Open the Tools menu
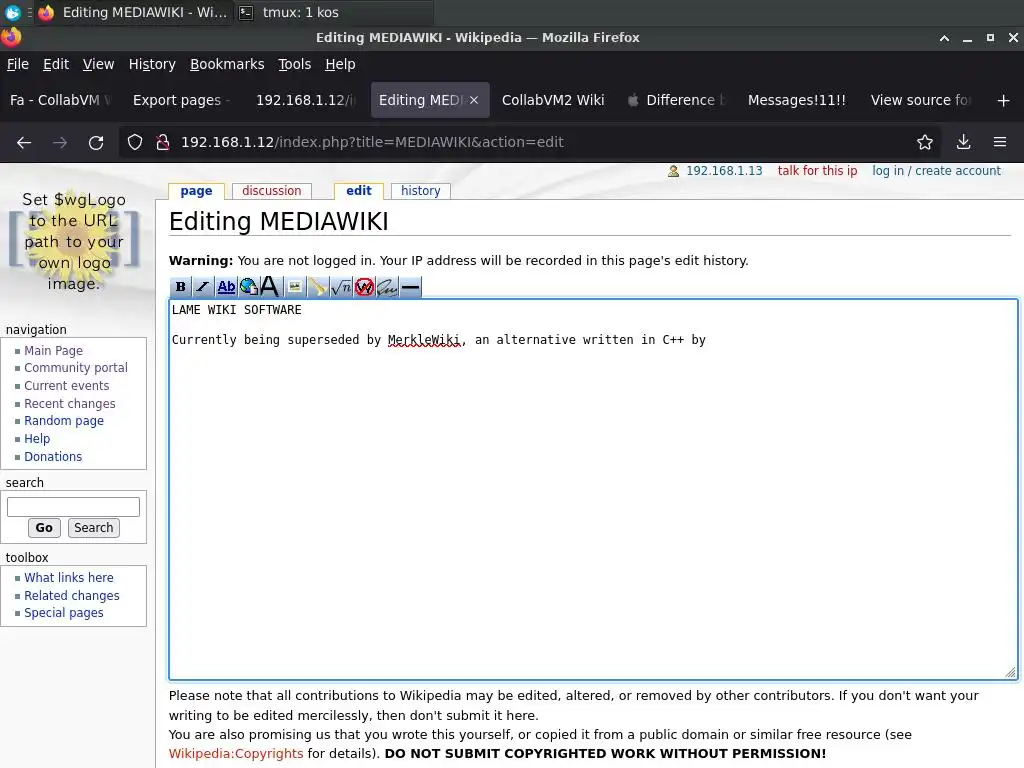The image size is (1024, 768). [x=295, y=64]
